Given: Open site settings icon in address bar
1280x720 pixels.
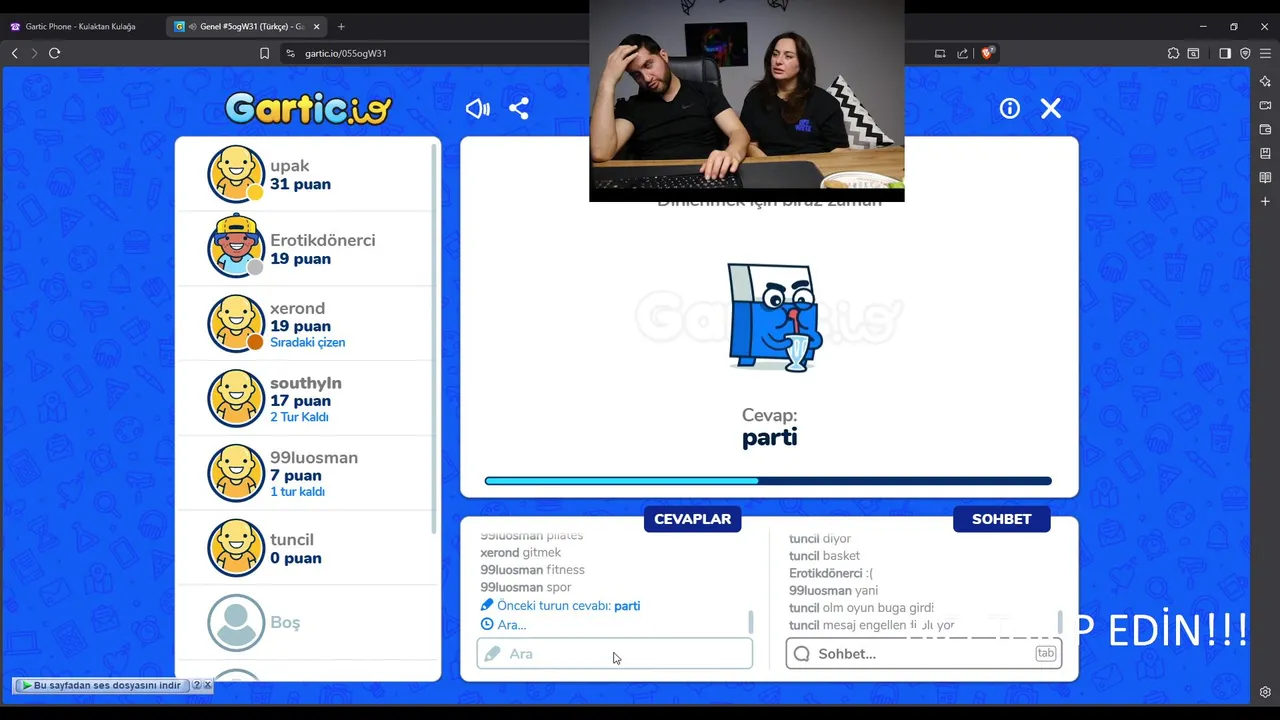Looking at the screenshot, I should (x=290, y=53).
